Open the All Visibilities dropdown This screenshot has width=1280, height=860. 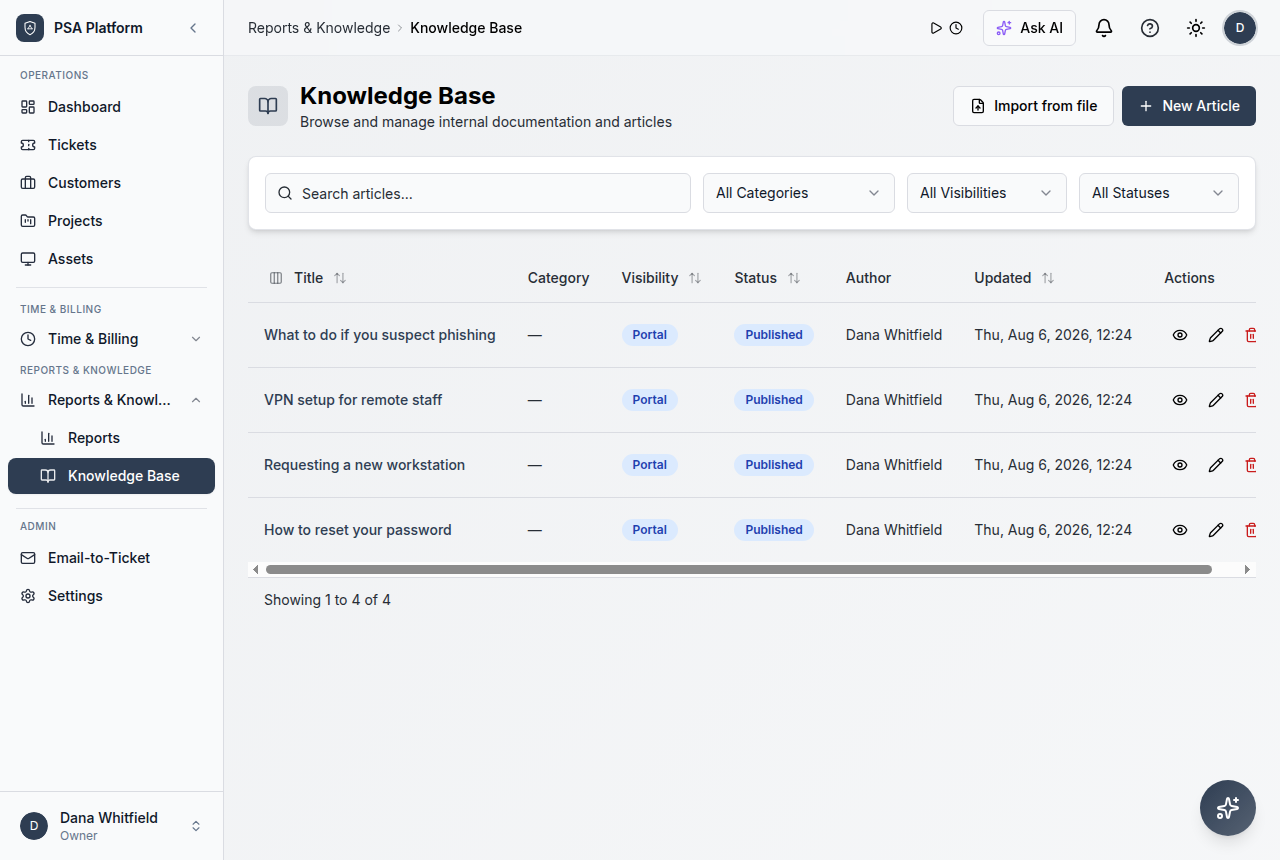pos(987,193)
